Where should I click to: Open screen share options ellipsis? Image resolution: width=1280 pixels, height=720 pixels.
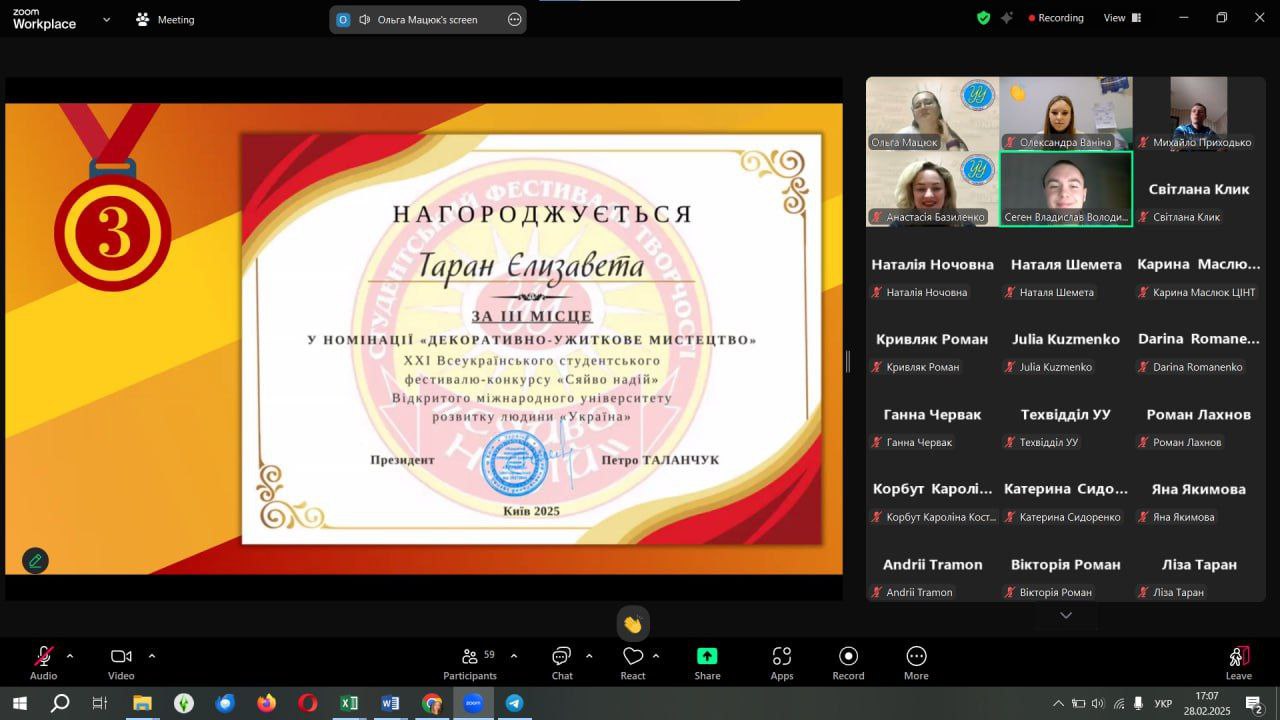point(514,19)
